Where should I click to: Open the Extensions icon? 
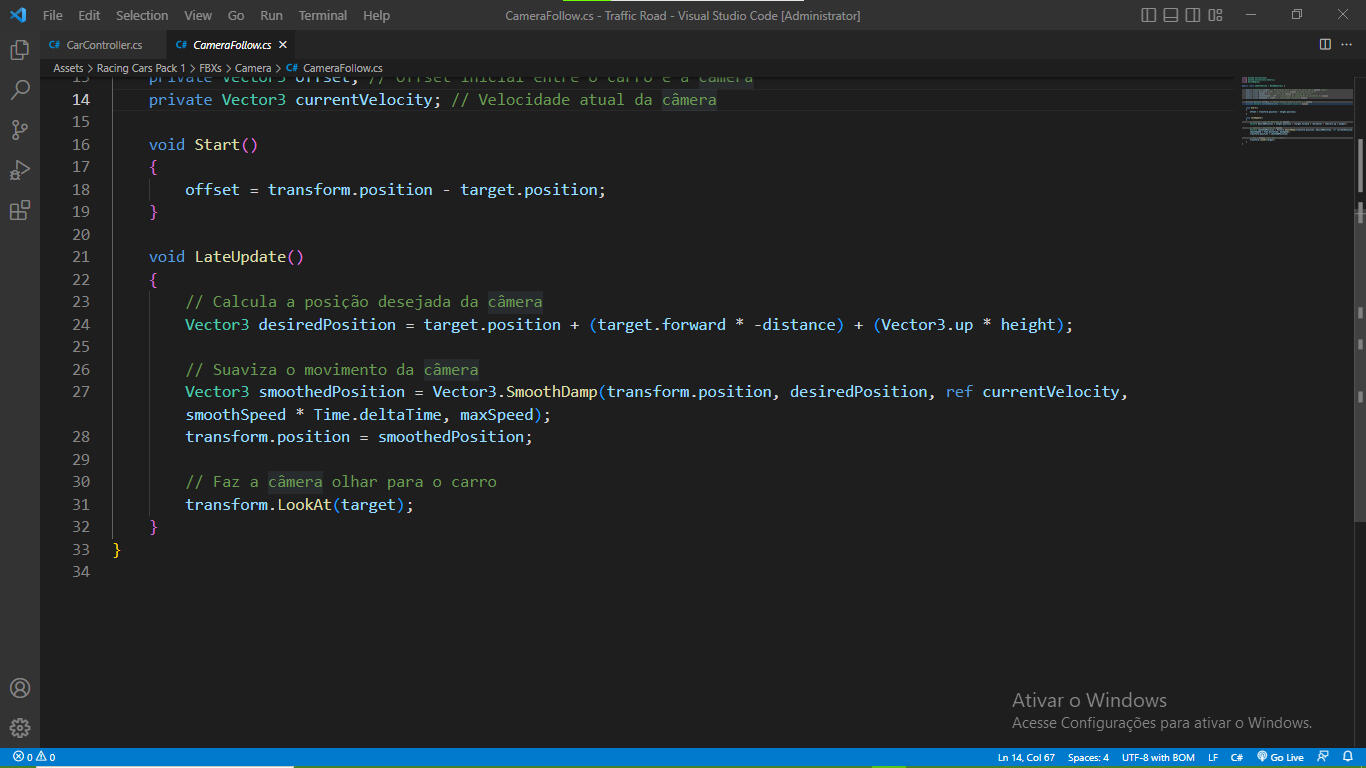[19, 211]
